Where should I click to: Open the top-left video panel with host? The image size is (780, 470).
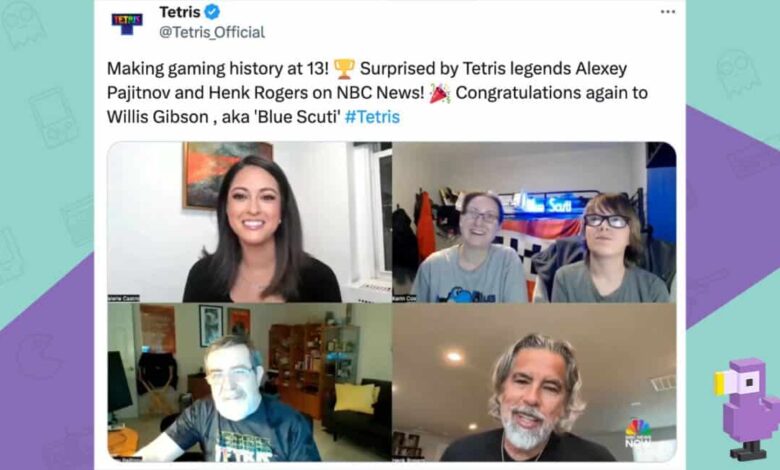point(250,222)
